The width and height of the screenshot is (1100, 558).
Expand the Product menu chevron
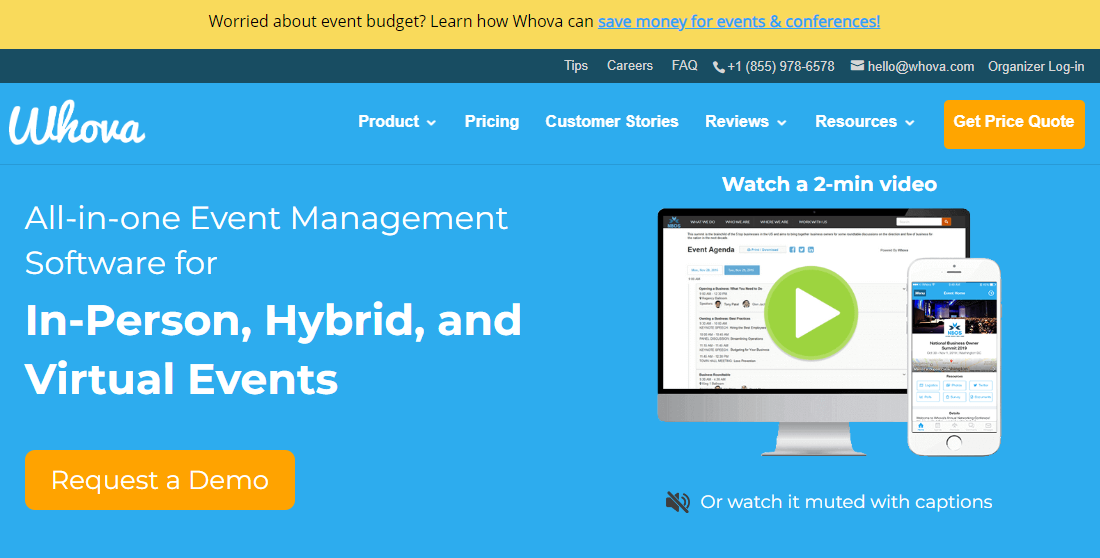431,123
